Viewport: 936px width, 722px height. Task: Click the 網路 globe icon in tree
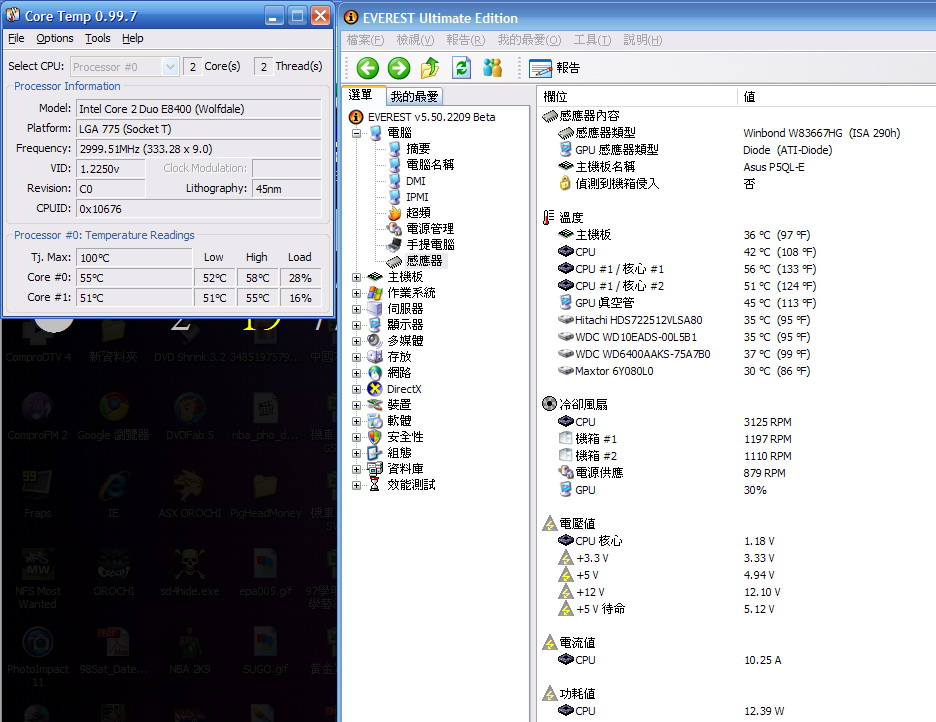(x=374, y=373)
